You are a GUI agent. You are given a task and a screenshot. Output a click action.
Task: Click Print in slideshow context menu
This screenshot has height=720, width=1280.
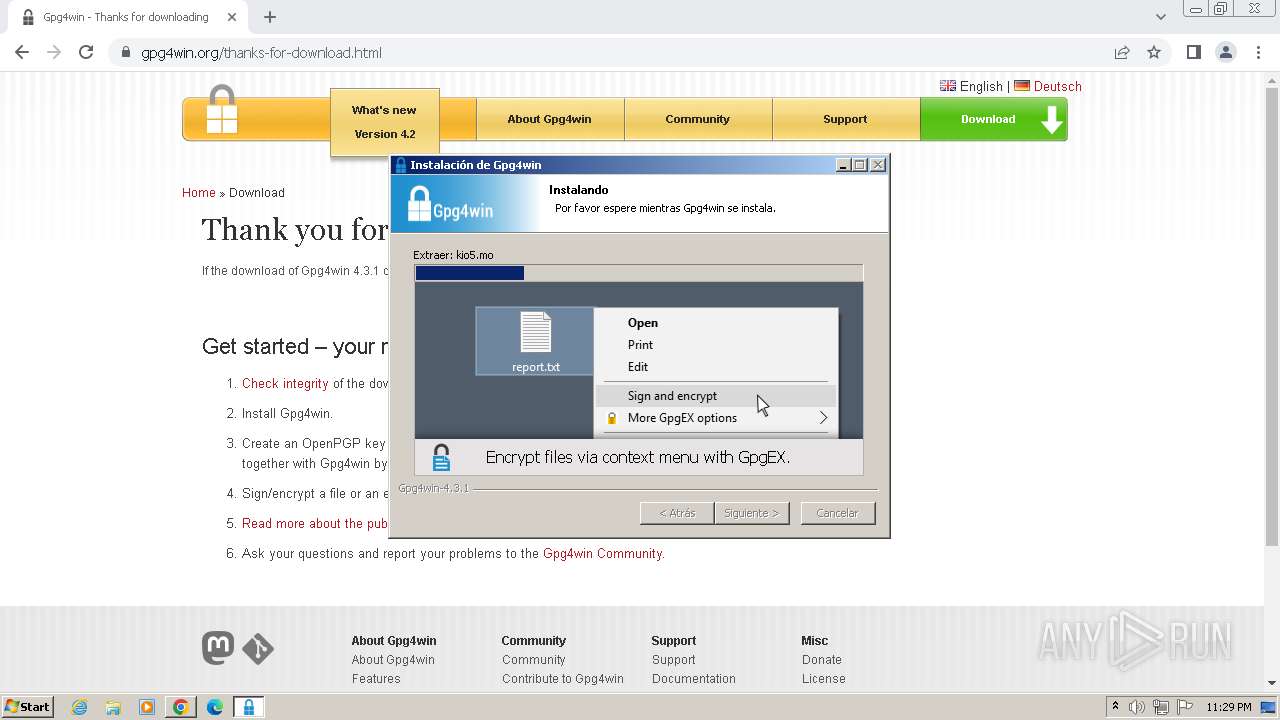pos(640,345)
